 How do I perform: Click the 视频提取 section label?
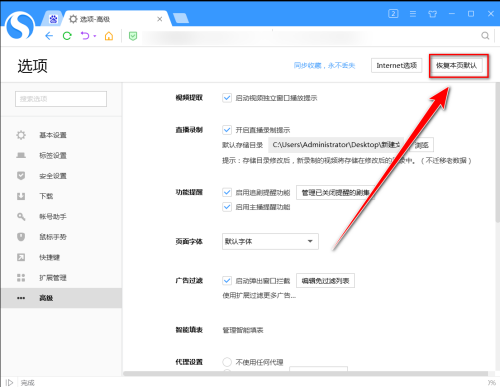(x=189, y=98)
